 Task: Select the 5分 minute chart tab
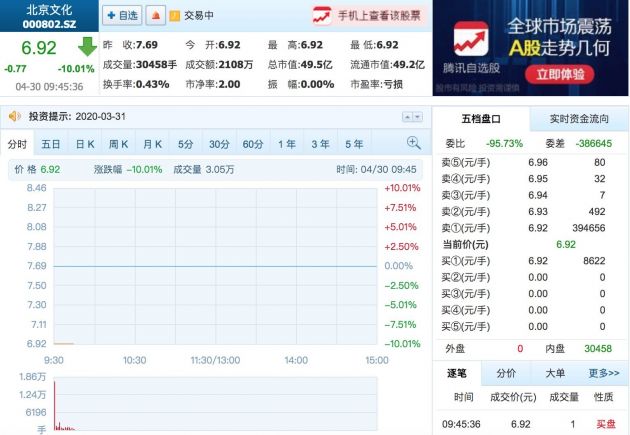[x=186, y=144]
